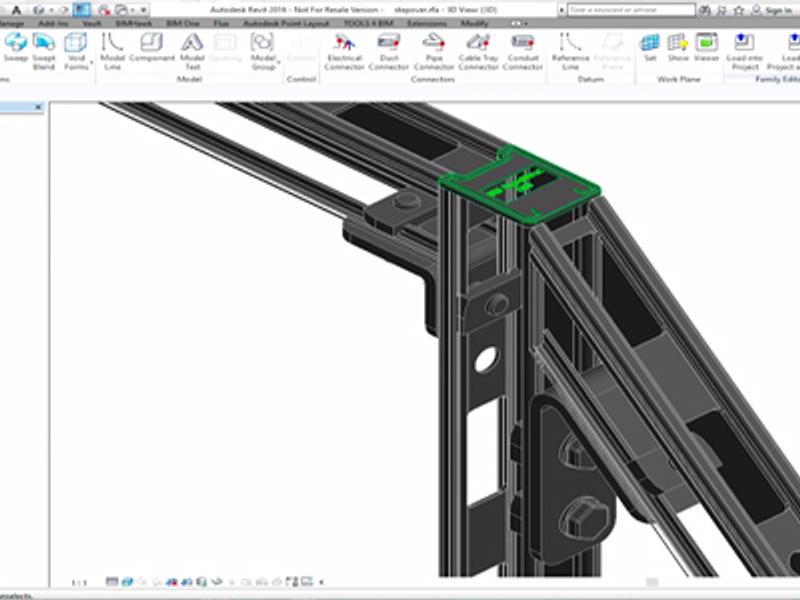Place a Cable Tray Connector
Viewport: 800px width, 600px height.
pos(478,48)
